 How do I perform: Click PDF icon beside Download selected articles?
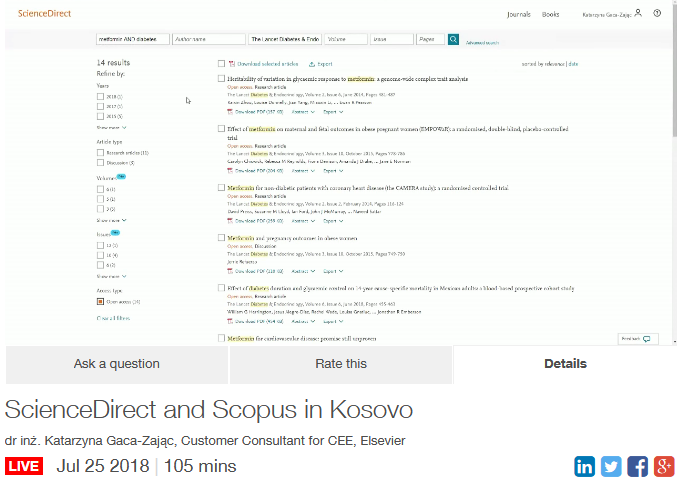(232, 64)
